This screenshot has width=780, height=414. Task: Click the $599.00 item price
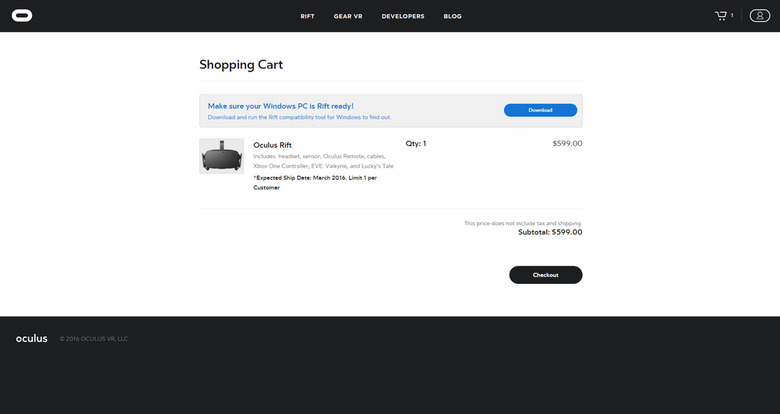567,143
